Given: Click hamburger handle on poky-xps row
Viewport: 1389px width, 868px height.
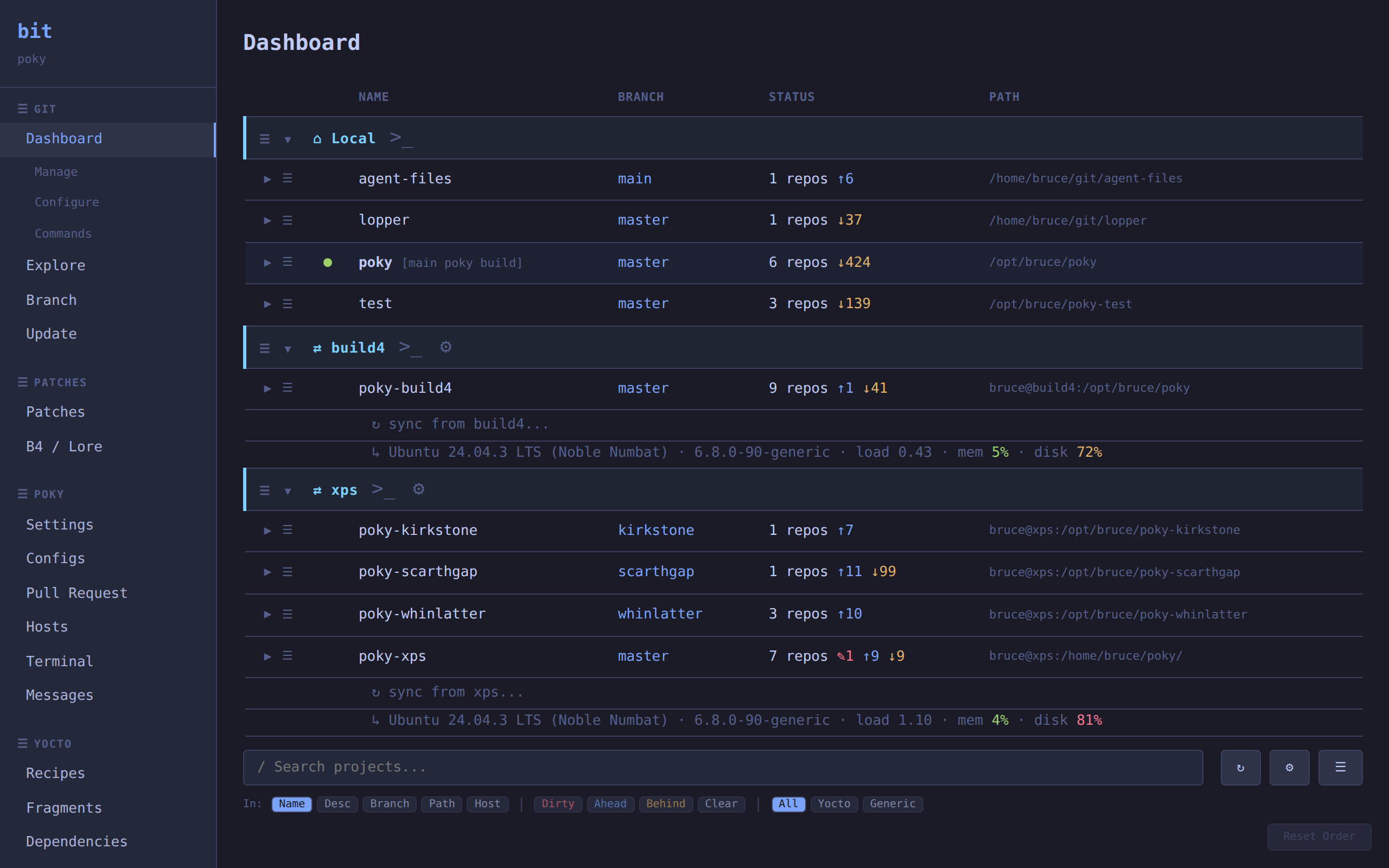Looking at the screenshot, I should [288, 655].
